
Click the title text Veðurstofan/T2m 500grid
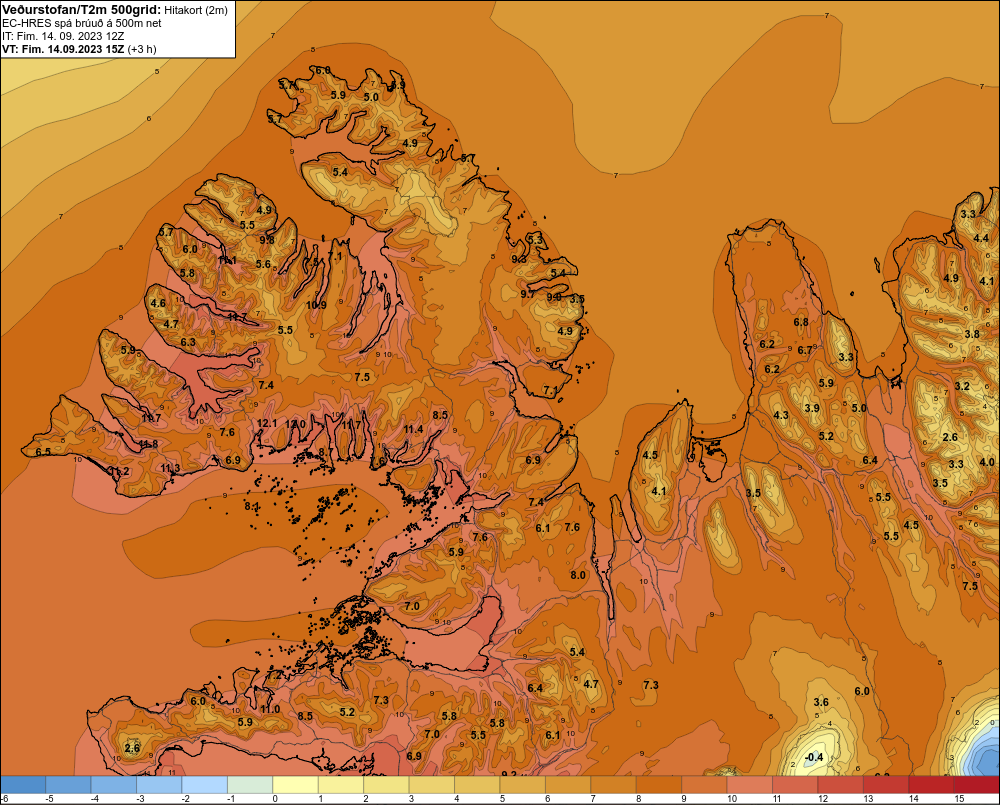[x=82, y=10]
